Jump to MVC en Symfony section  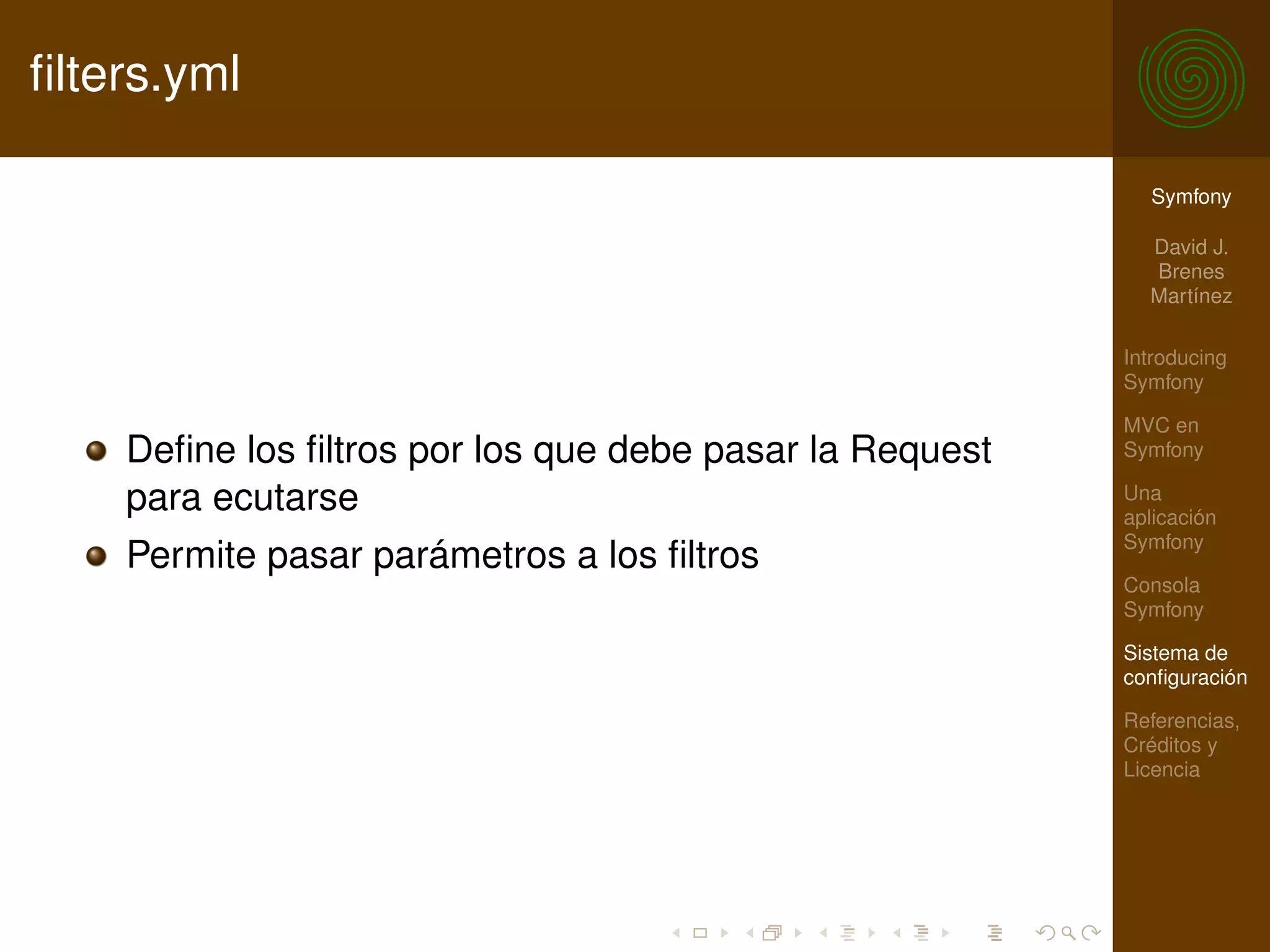coord(1163,437)
